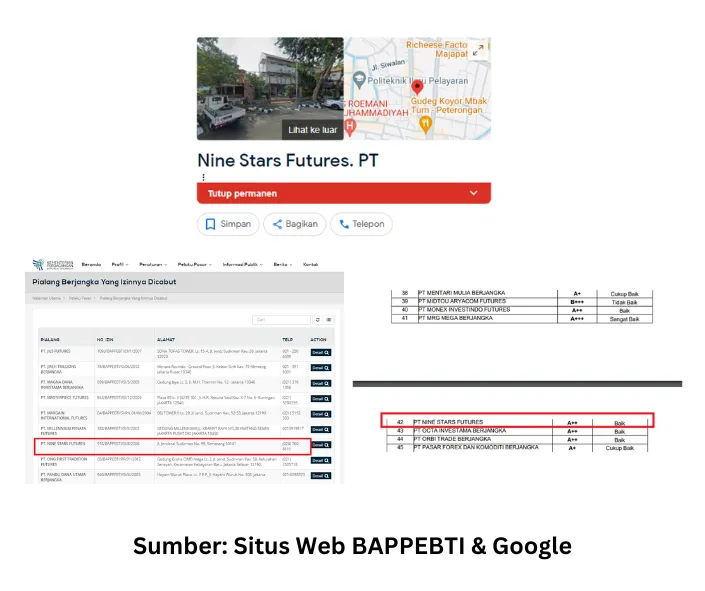
Task: Click the Pelaku Pasar breadcrumb link
Action: pyautogui.click(x=80, y=298)
